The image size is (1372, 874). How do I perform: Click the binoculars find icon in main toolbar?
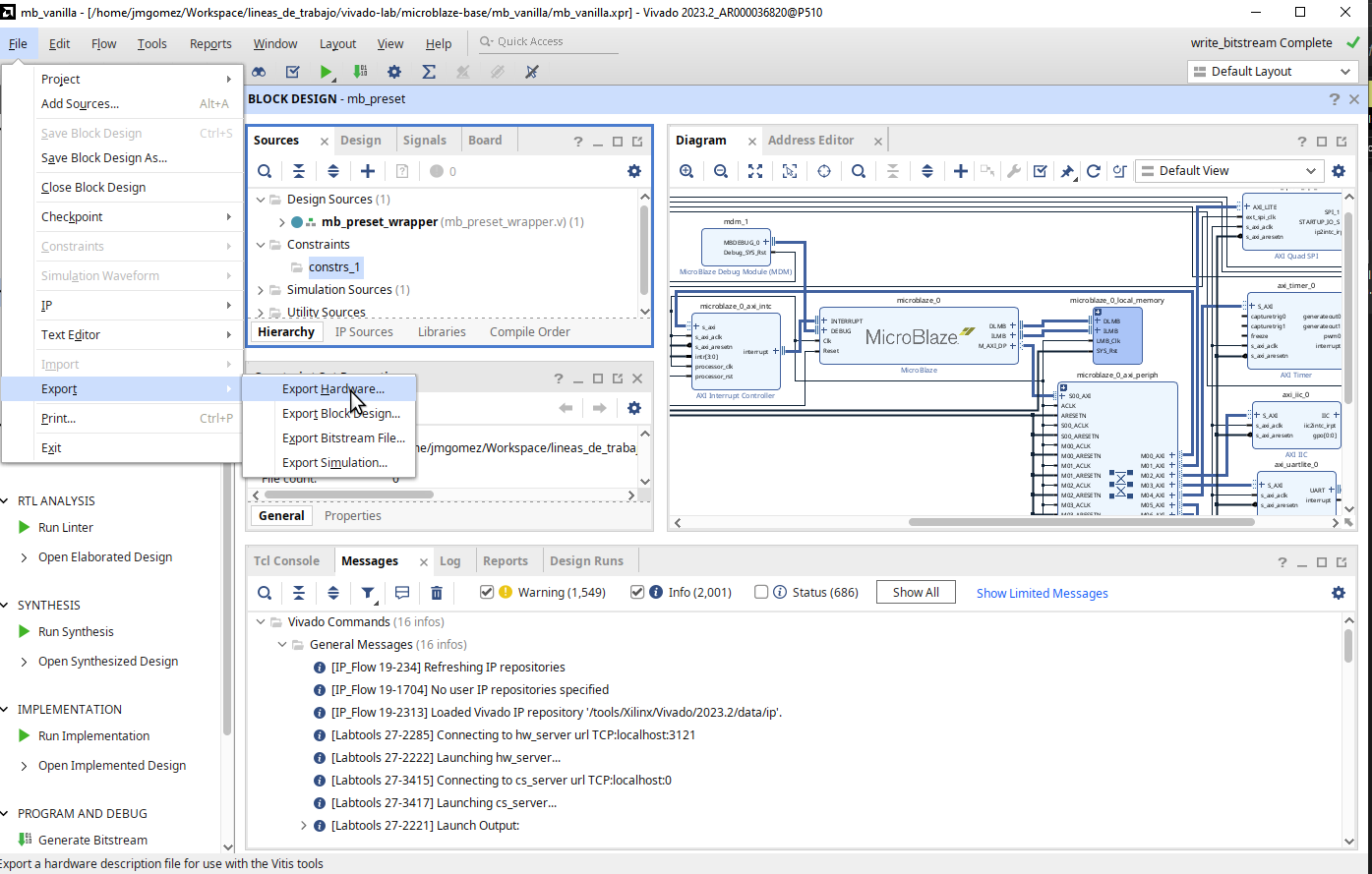pos(259,72)
